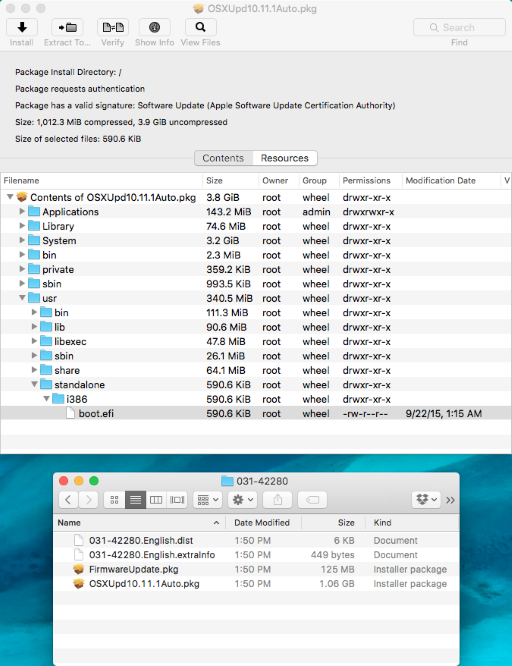Switch to the Resources tab
This screenshot has height=666, width=512.
pyautogui.click(x=285, y=158)
